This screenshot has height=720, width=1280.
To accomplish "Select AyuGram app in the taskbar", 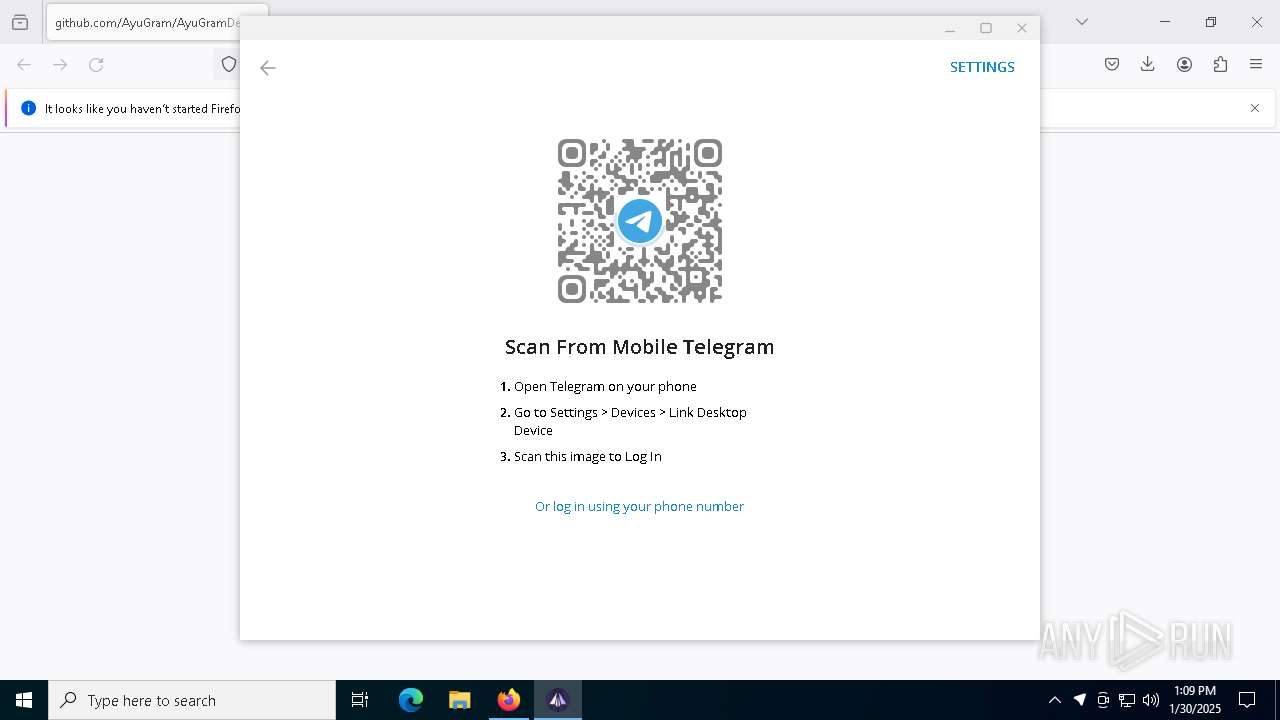I will point(558,700).
